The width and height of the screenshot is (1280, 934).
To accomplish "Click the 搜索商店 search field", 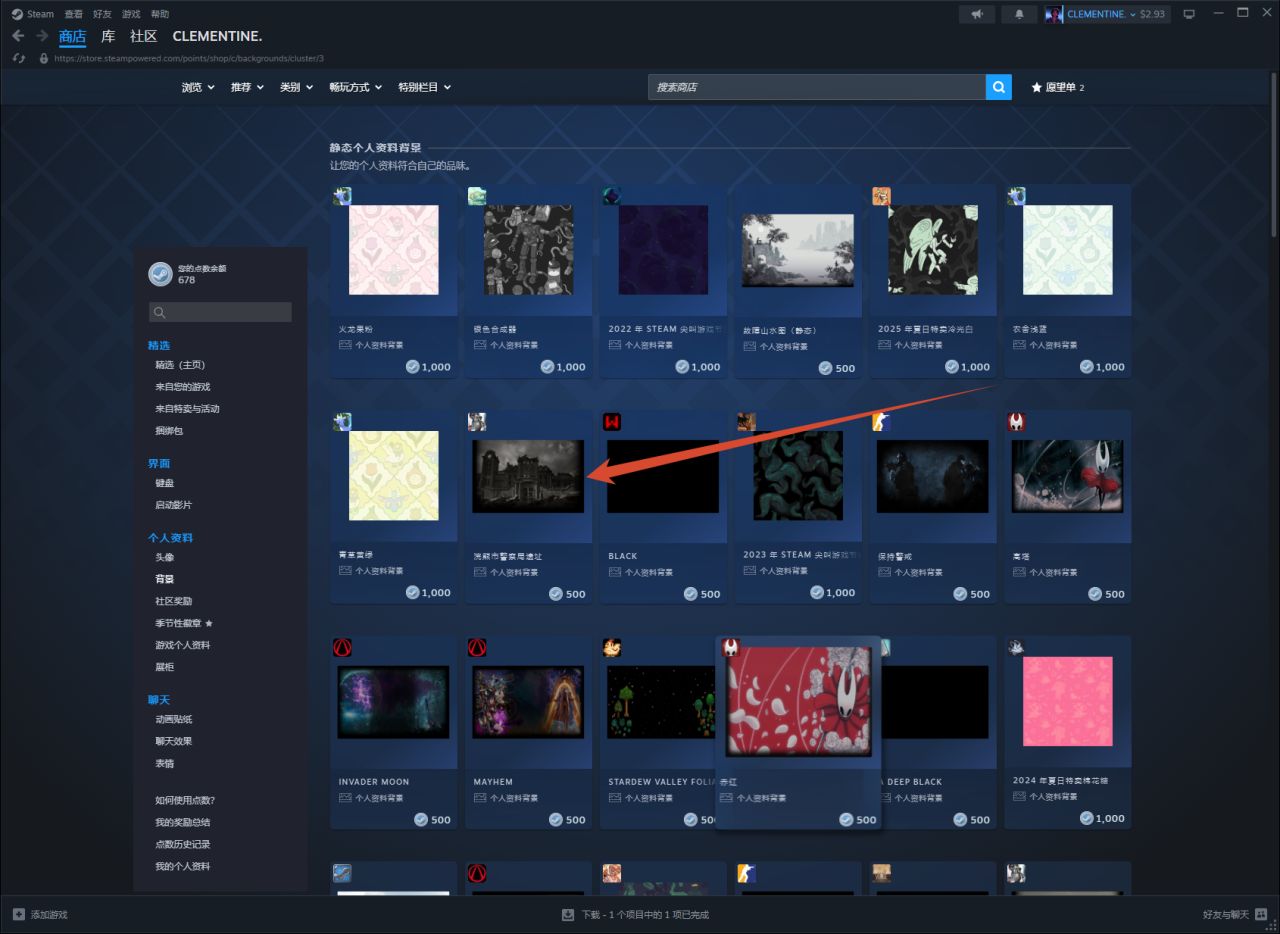I will [817, 87].
